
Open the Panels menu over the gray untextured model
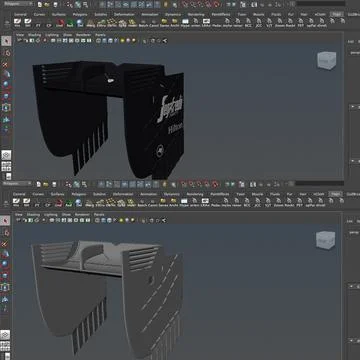coord(99,215)
